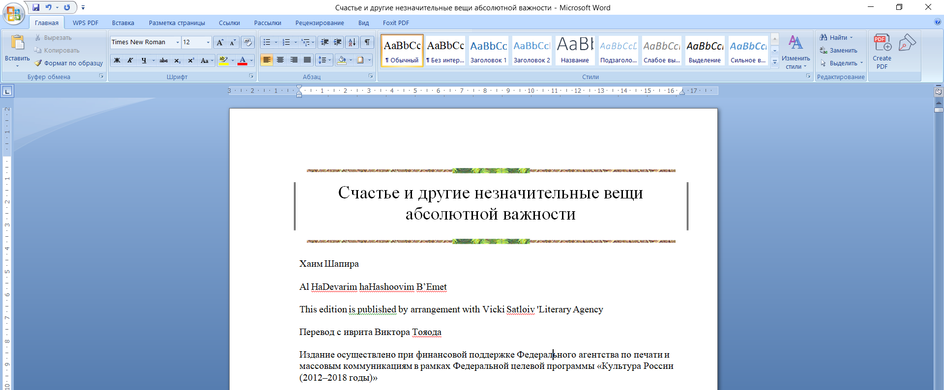Image resolution: width=944 pixels, height=390 pixels.
Task: Apply Заголовок 1 style
Action: (488, 51)
